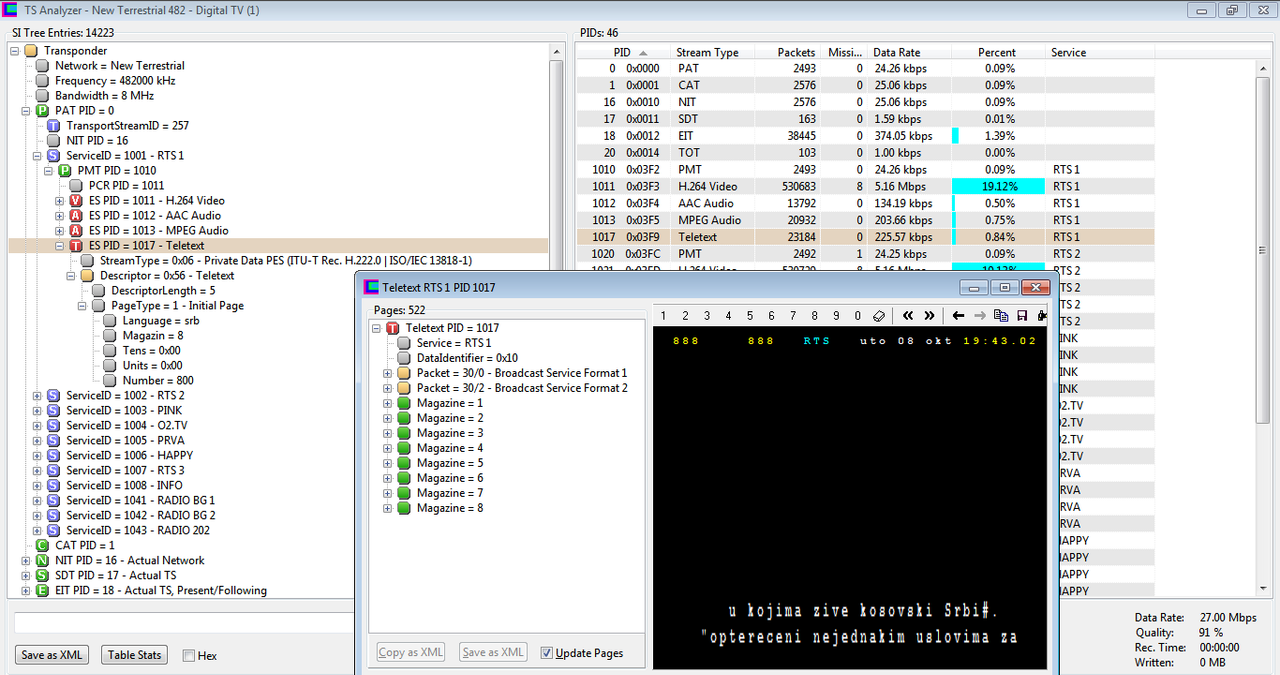The width and height of the screenshot is (1280, 675).
Task: Select the red V icon for ES PID 1011
Action: 76,201
